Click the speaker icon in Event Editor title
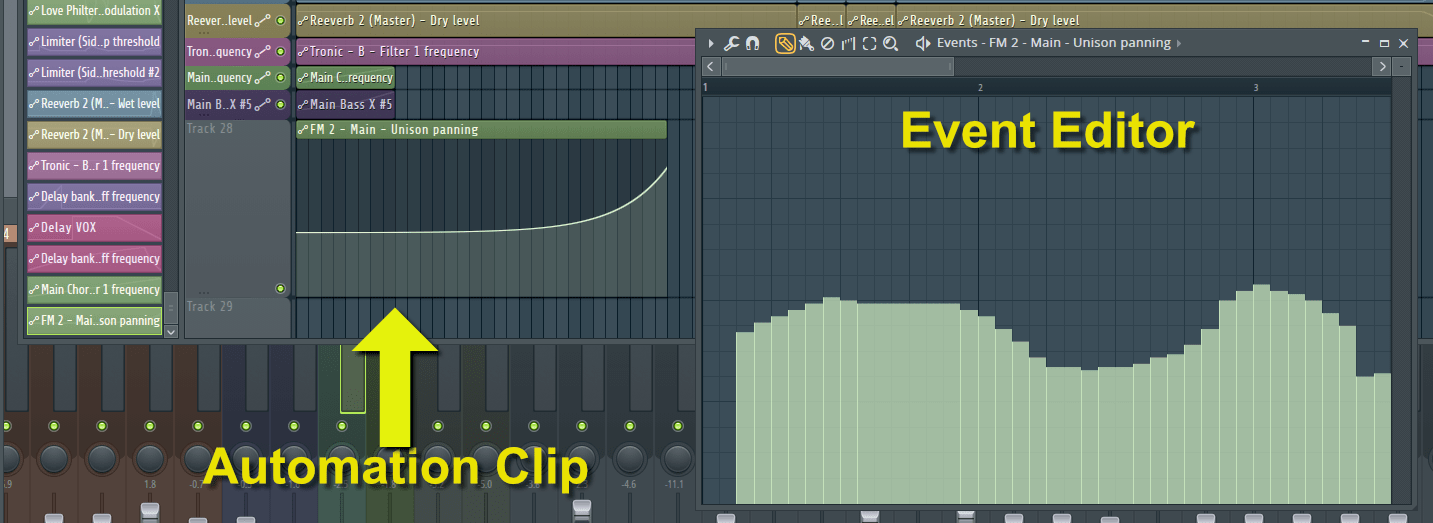Image resolution: width=1433 pixels, height=523 pixels. click(922, 43)
